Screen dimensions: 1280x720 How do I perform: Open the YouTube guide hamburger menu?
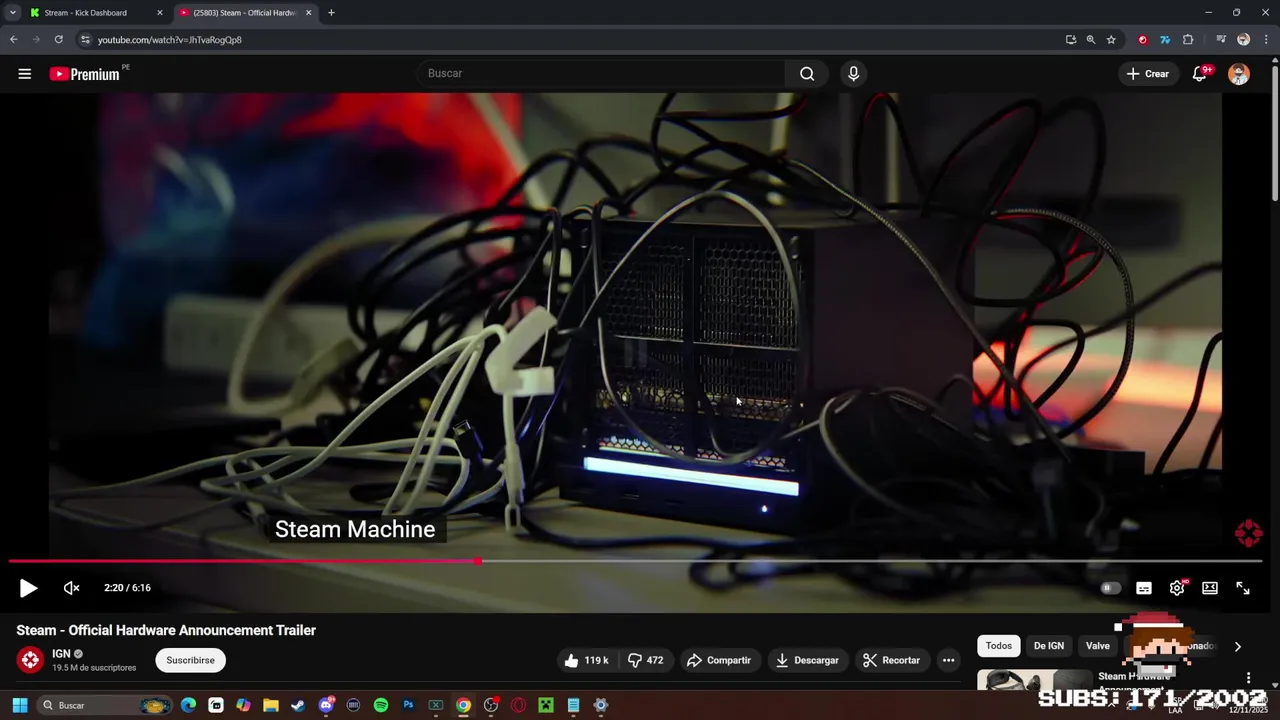point(25,74)
